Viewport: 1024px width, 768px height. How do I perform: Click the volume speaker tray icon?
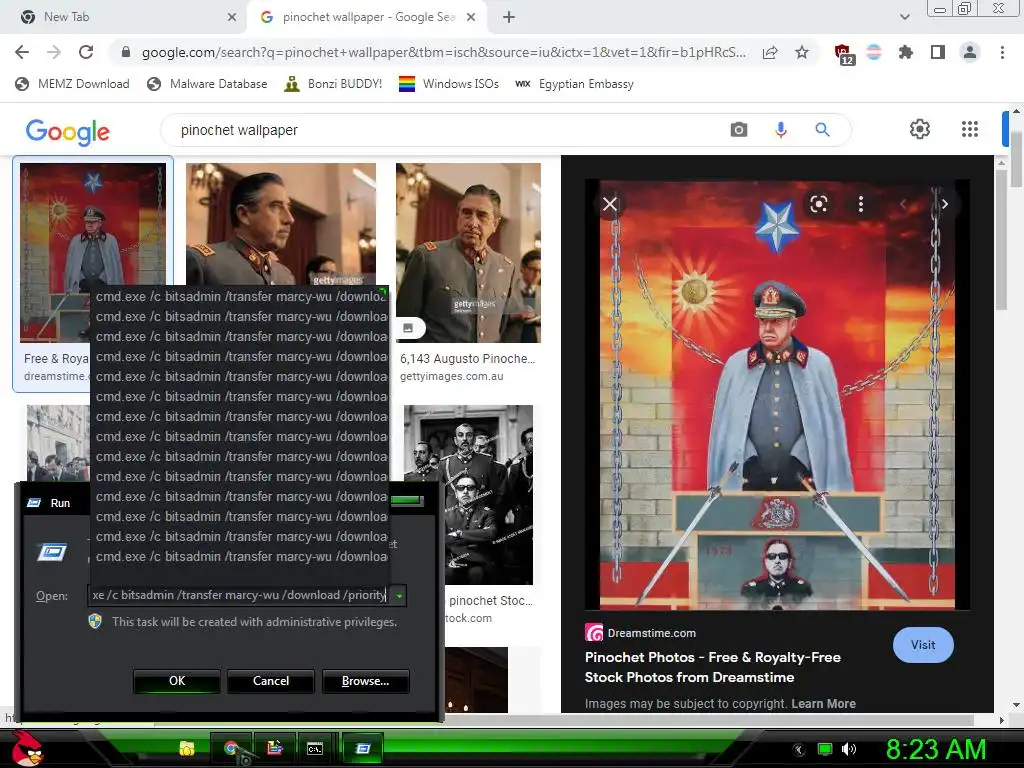coord(849,749)
